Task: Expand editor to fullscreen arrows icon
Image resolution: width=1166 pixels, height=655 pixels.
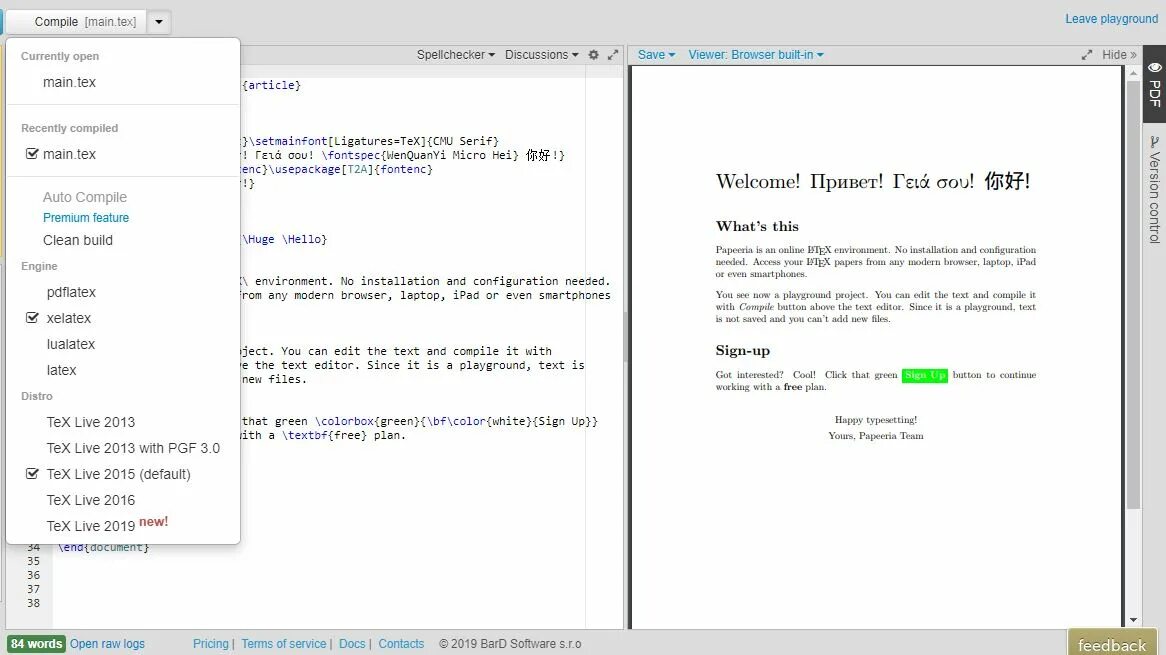Action: click(613, 54)
